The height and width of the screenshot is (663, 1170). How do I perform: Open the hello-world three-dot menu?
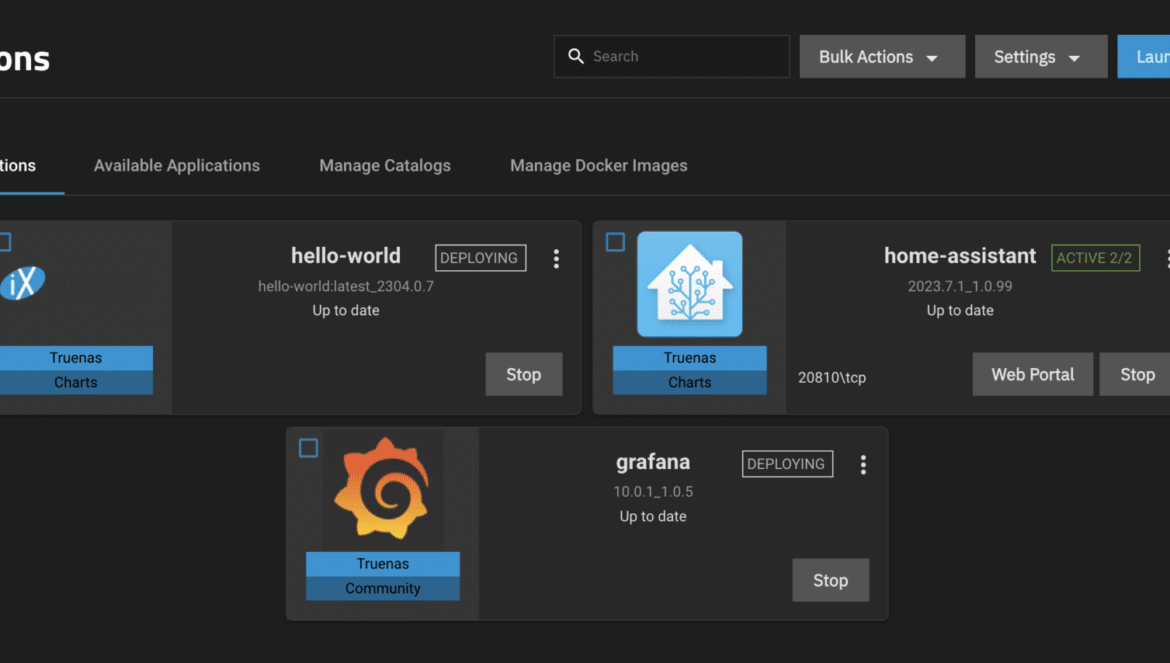[556, 259]
